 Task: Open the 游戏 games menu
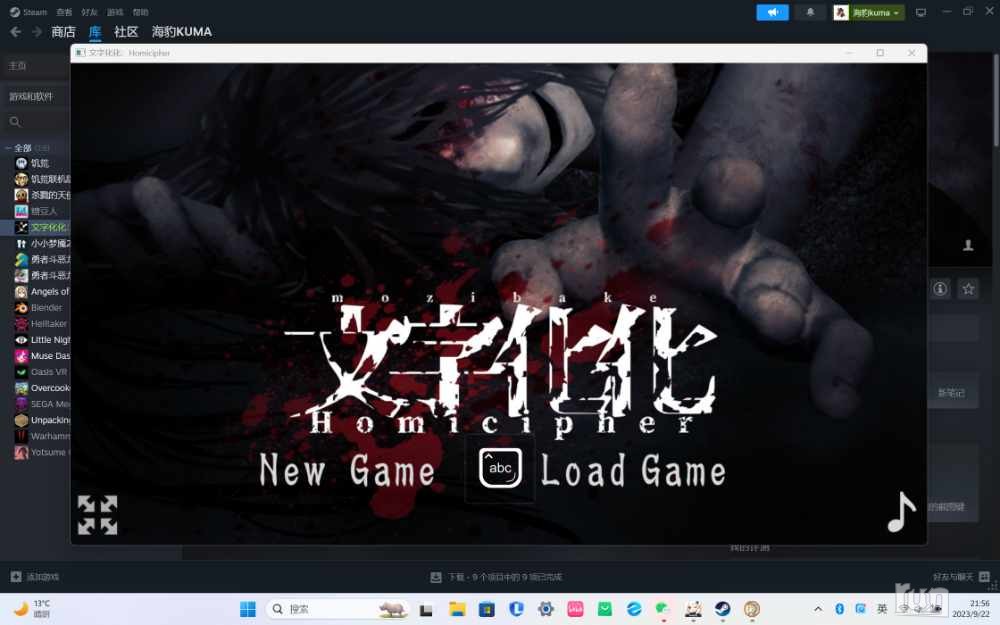click(x=115, y=12)
